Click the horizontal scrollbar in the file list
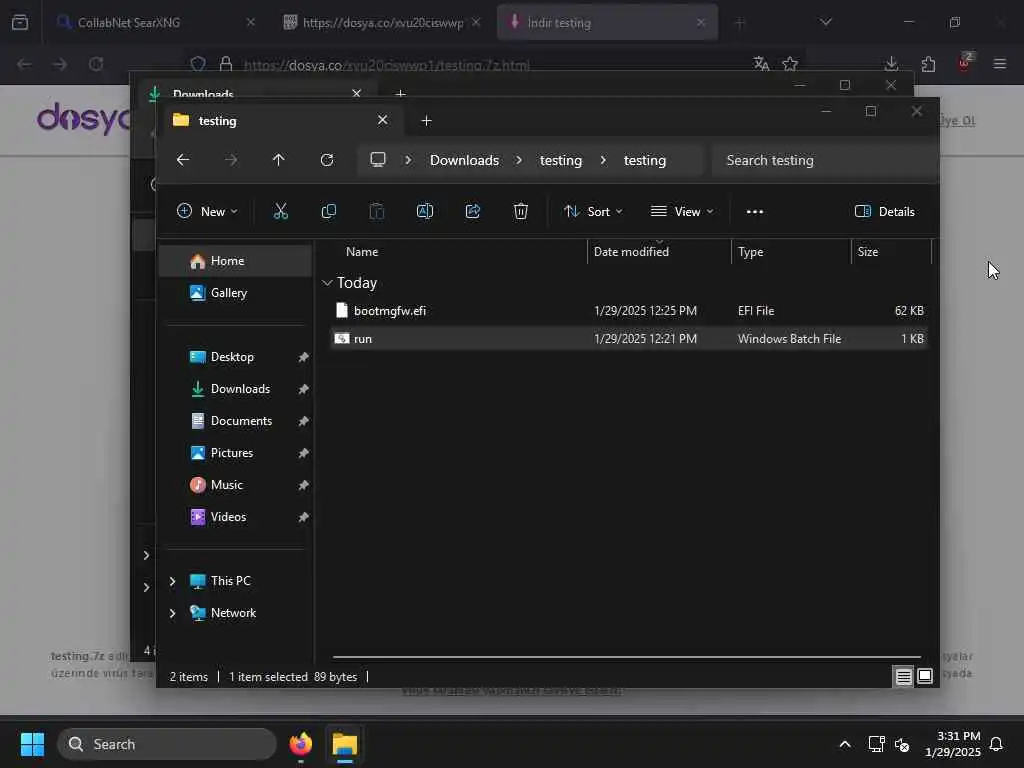The width and height of the screenshot is (1024, 768). coord(626,656)
